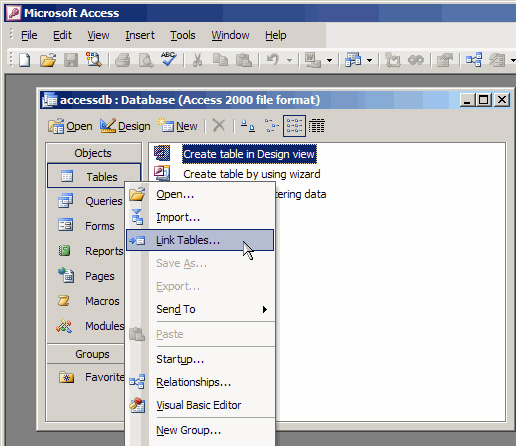
Task: Click the Print toolbar icon
Action: click(x=122, y=60)
